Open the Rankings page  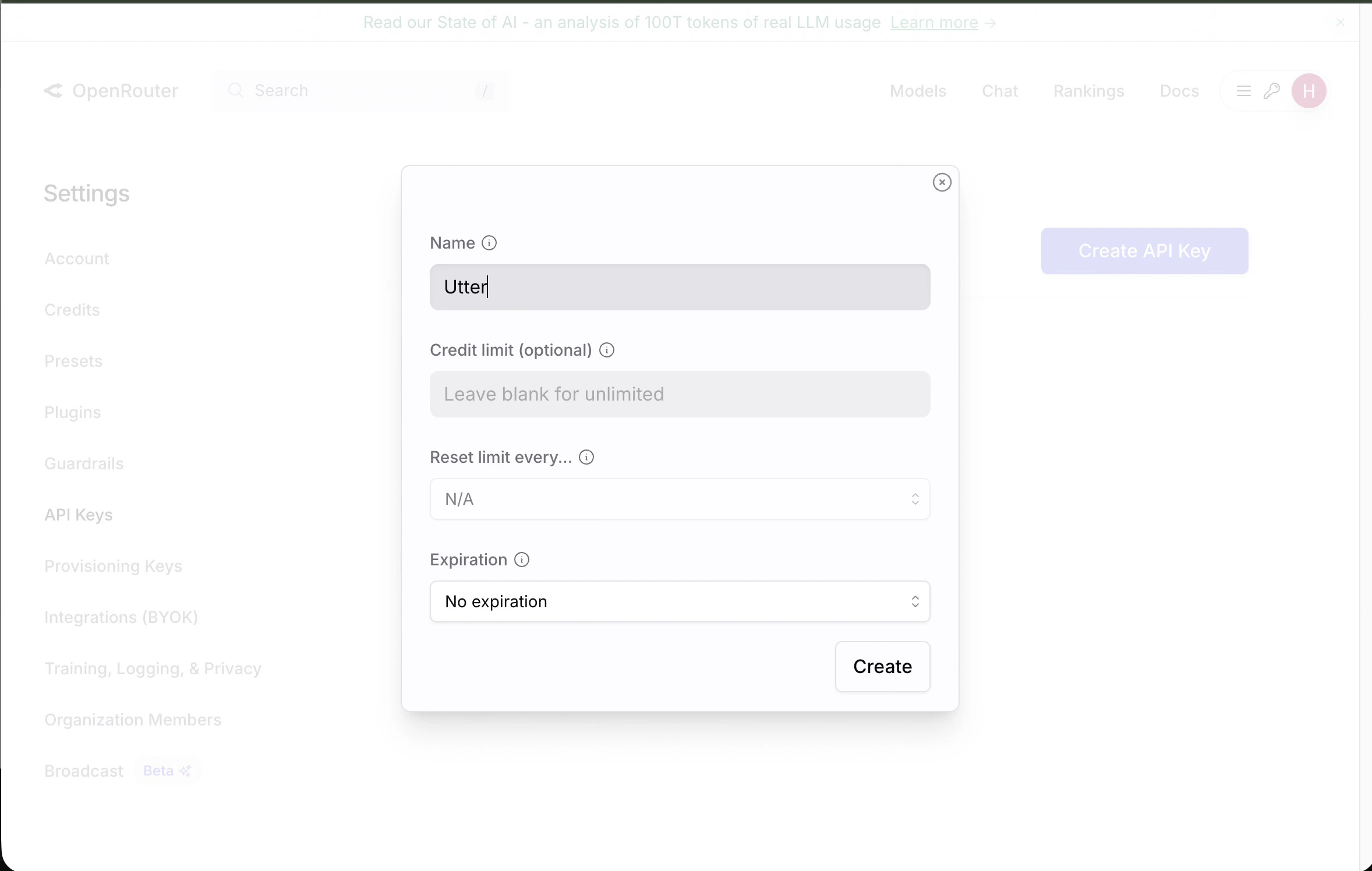point(1088,91)
